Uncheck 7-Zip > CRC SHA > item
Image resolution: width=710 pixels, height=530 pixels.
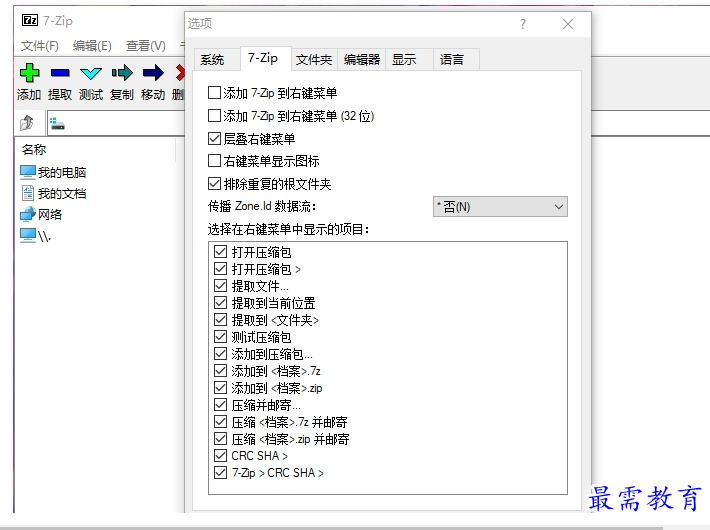[x=221, y=472]
